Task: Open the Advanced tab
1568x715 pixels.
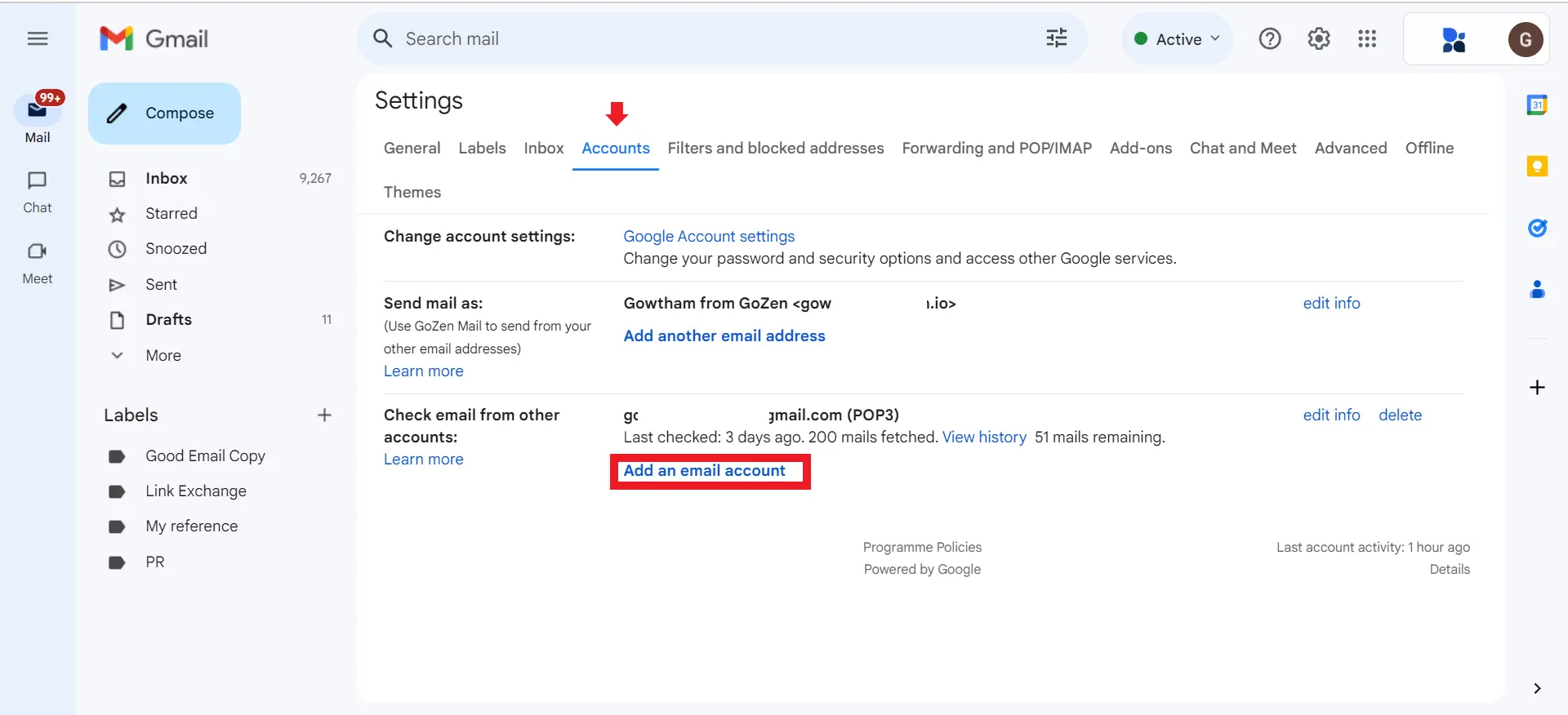Action: click(1351, 148)
